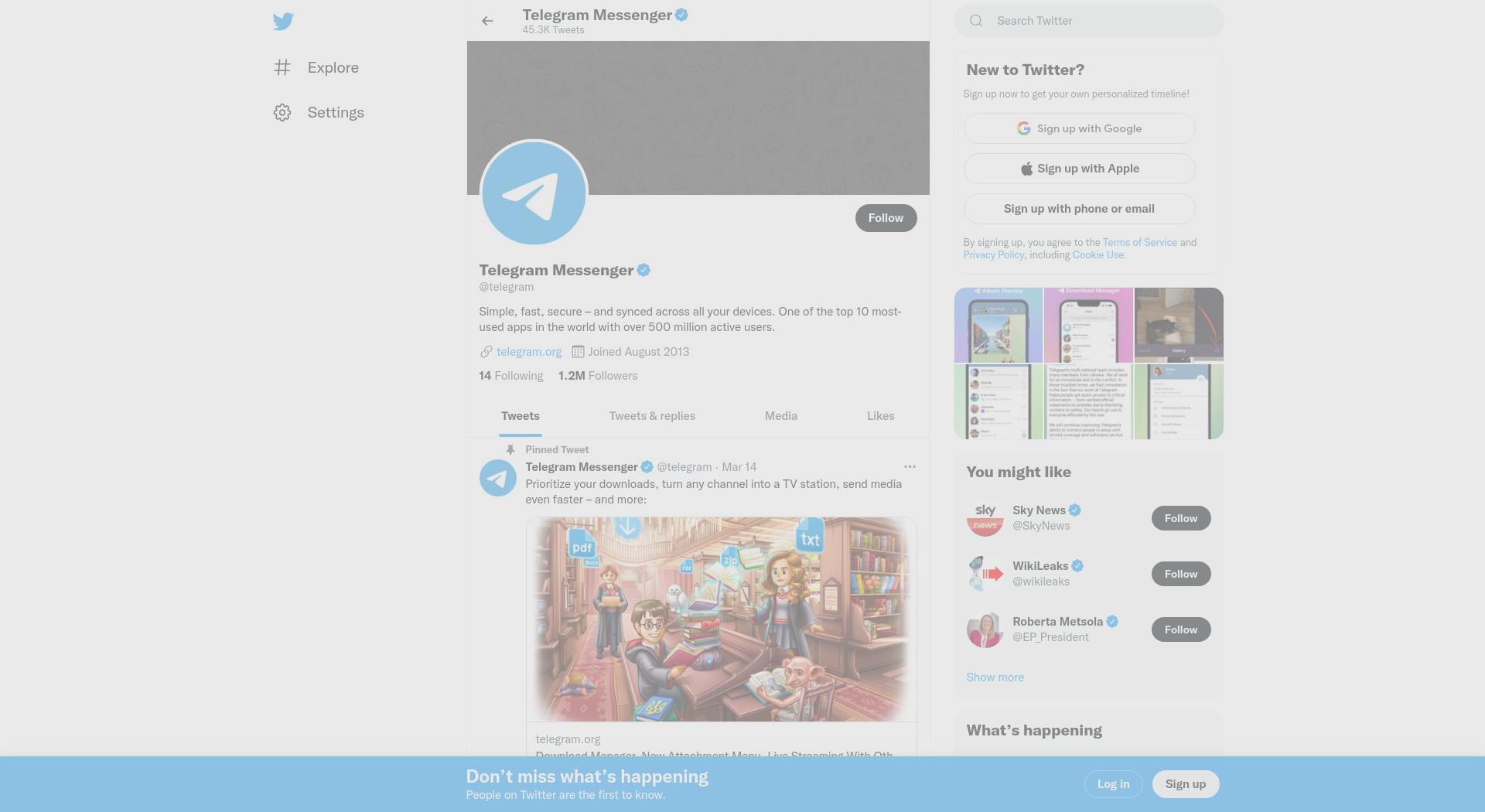Open the Privacy Policy link

click(993, 255)
